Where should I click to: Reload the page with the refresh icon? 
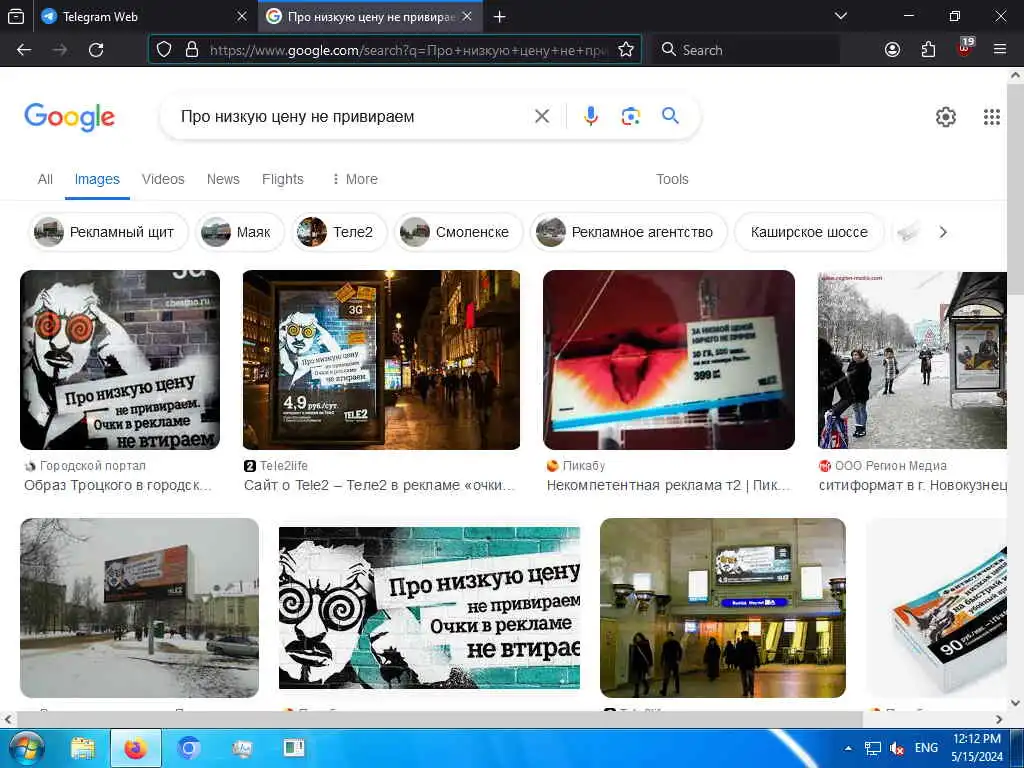96,50
